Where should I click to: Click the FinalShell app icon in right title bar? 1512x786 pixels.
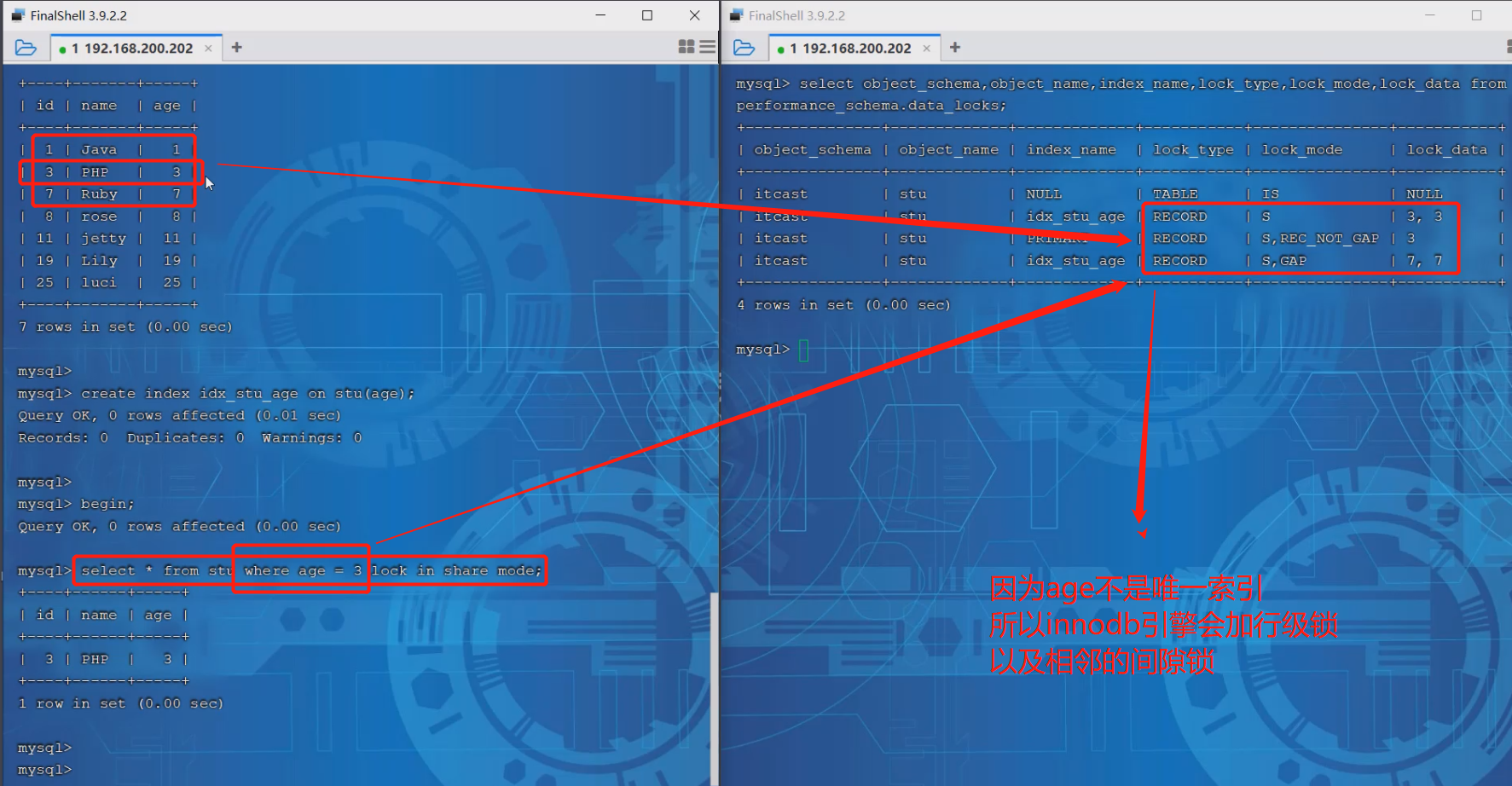point(737,15)
